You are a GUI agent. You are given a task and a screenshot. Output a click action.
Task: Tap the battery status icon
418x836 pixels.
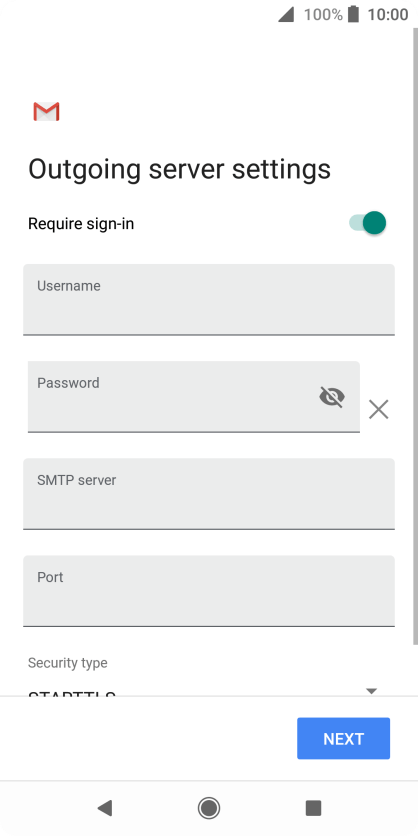(353, 14)
